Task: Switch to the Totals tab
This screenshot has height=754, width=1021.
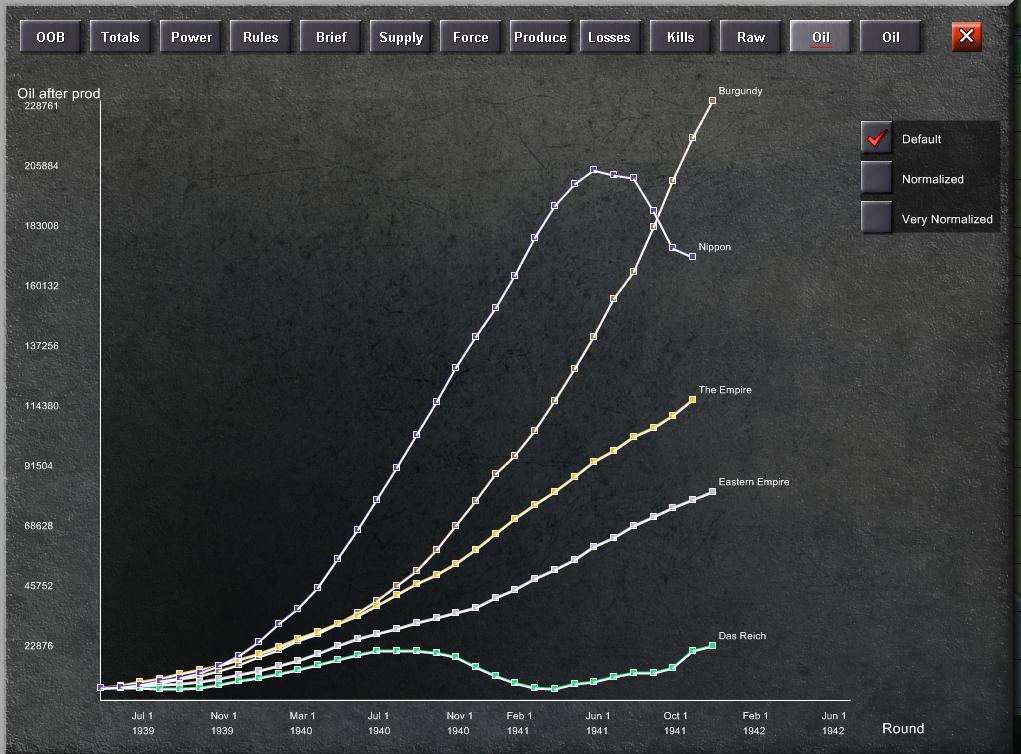Action: click(120, 37)
